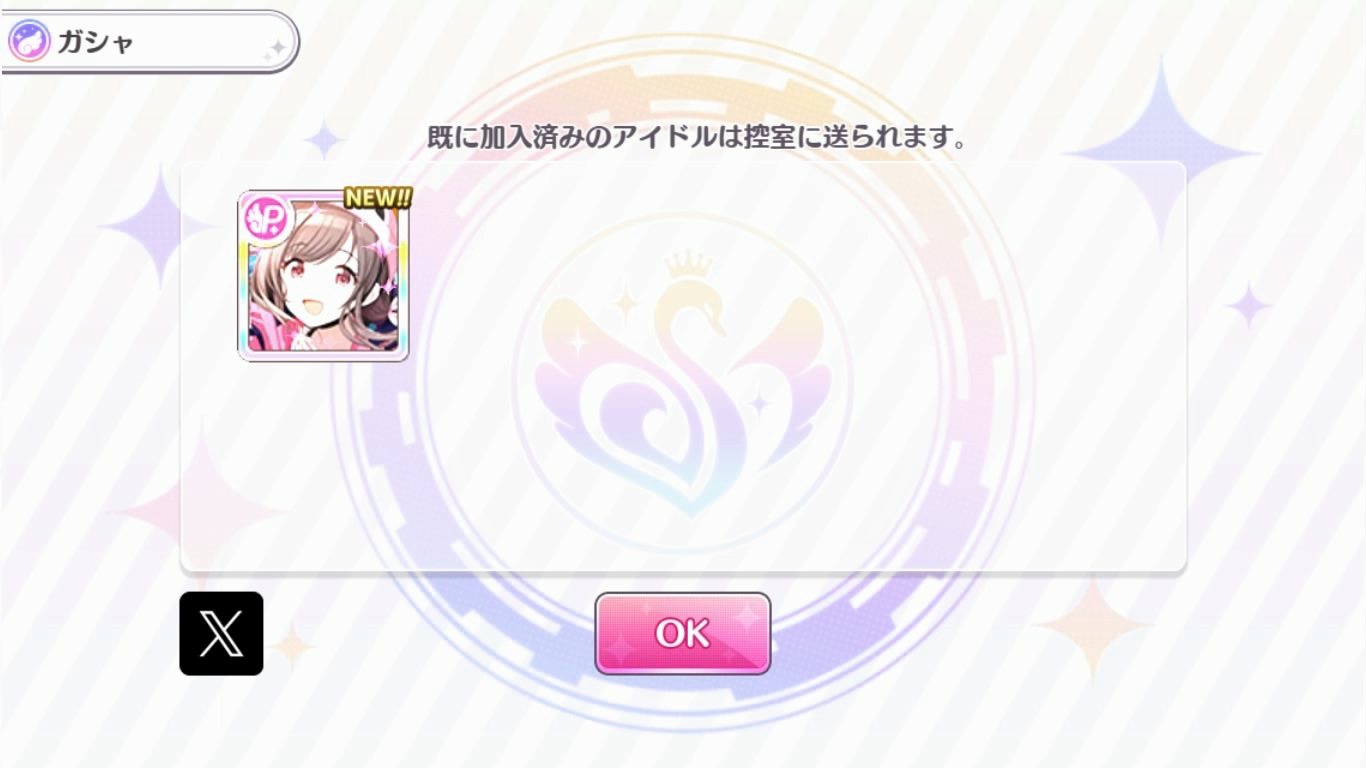Click the small purple sparkle on right edge
The height and width of the screenshot is (768, 1366).
[x=1249, y=306]
